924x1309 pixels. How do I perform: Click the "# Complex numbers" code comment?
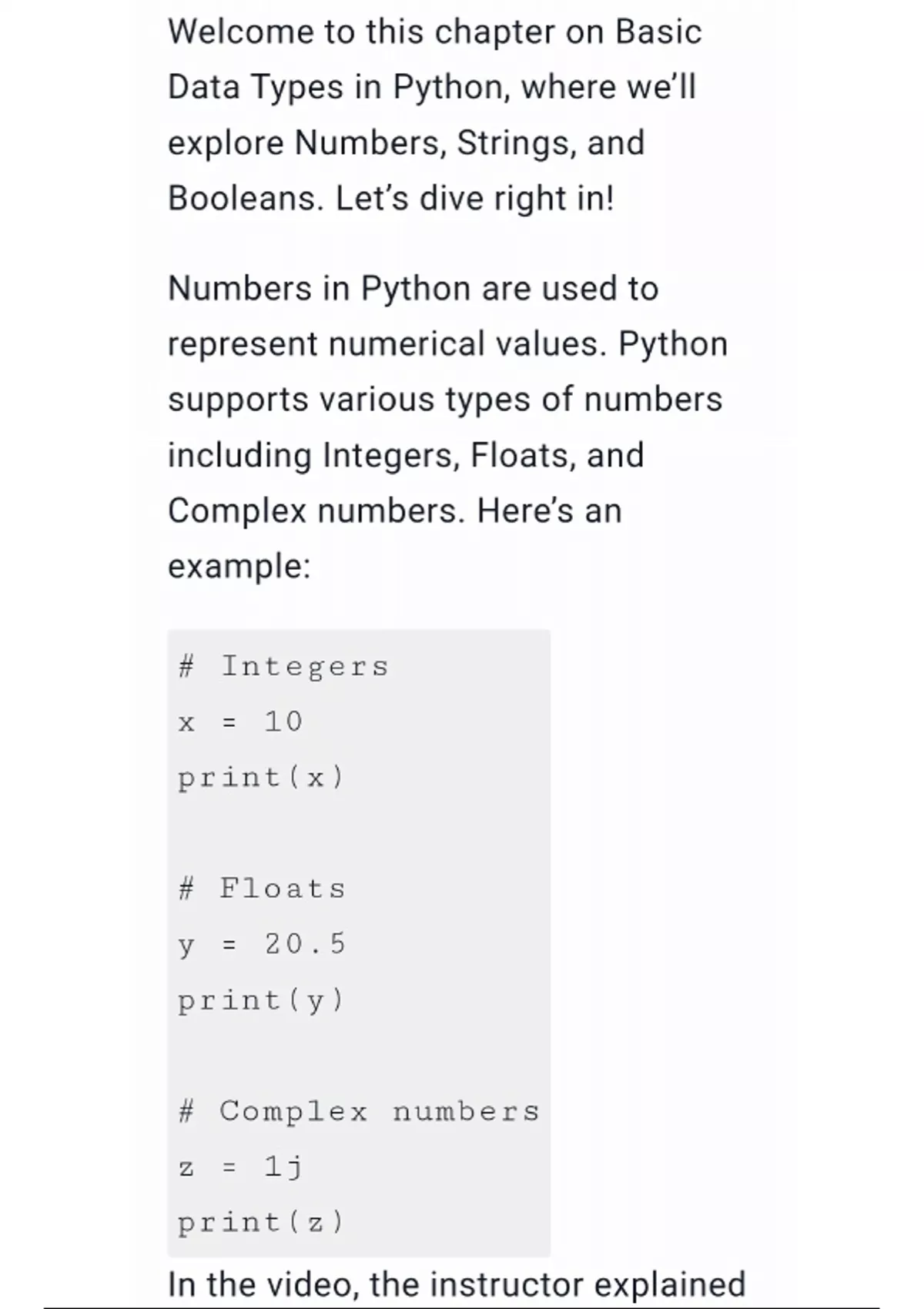(x=359, y=1112)
